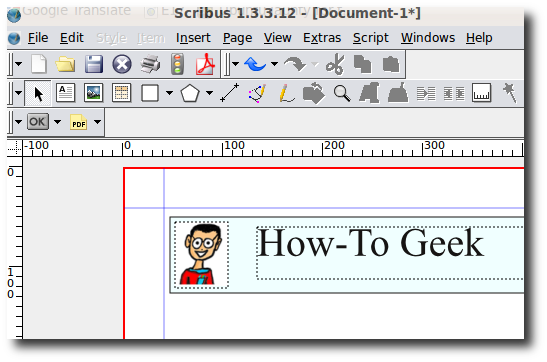Select the arrow Select Item tool
Image resolution: width=547 pixels, height=362 pixels.
(x=38, y=93)
